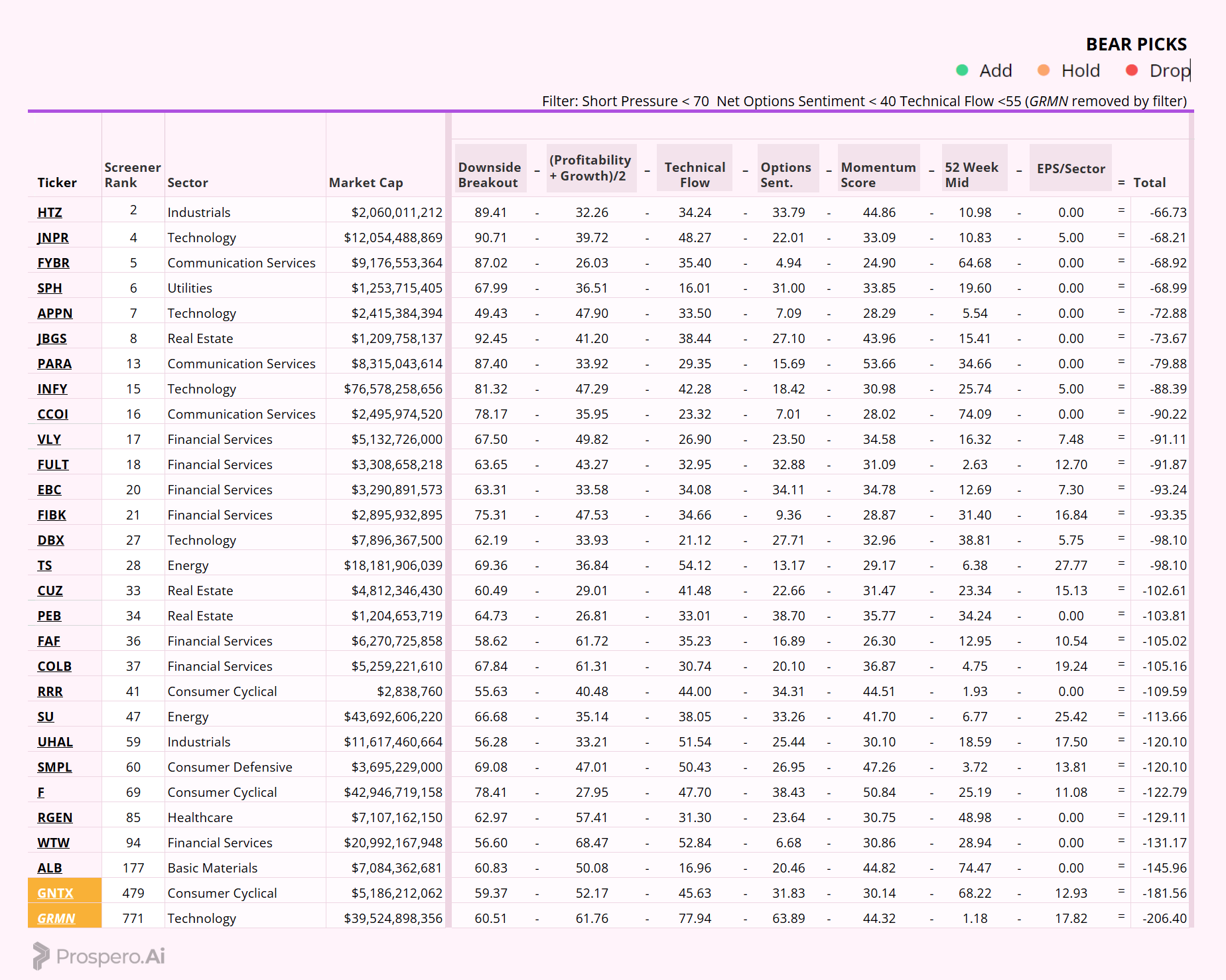Select GRMN technical flow 77.94
The width and height of the screenshot is (1226, 980).
[695, 918]
